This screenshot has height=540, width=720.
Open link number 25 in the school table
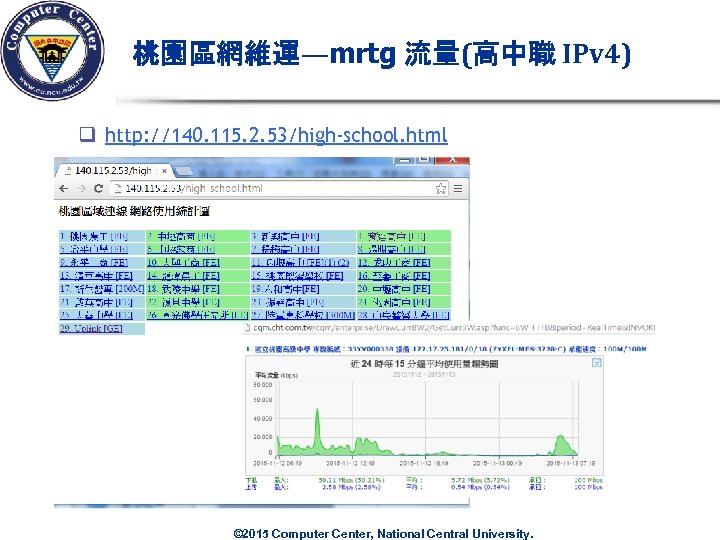[x=96, y=315]
